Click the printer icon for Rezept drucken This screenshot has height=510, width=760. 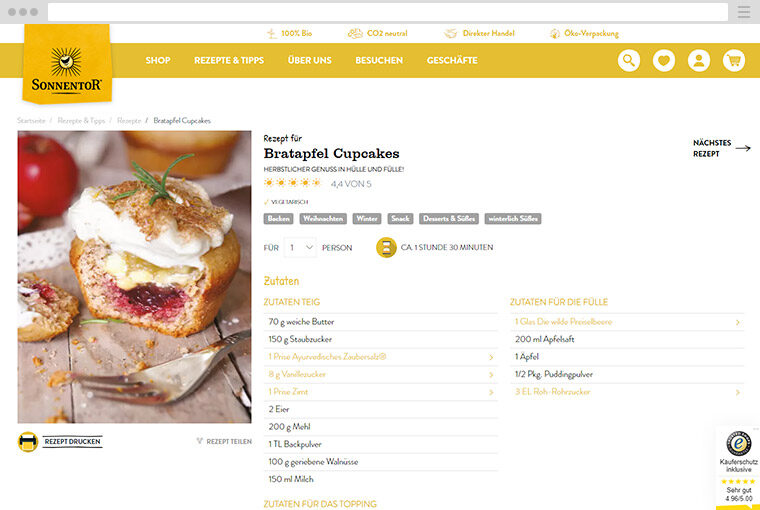coord(28,442)
